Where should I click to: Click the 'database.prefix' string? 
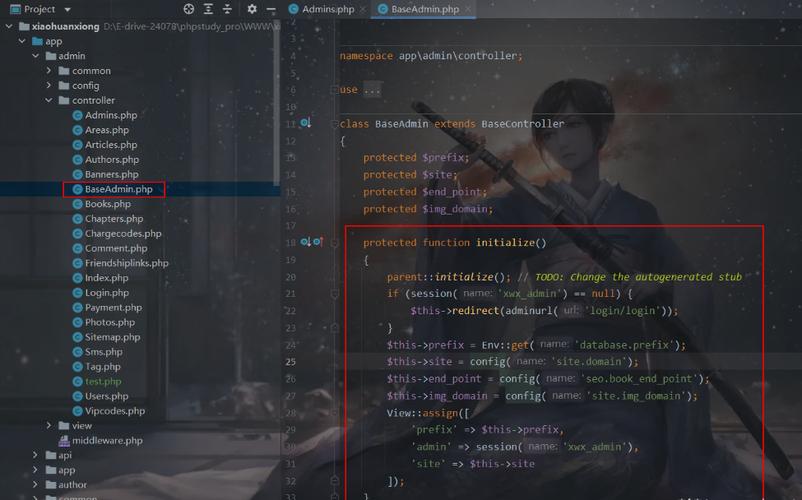pos(627,345)
